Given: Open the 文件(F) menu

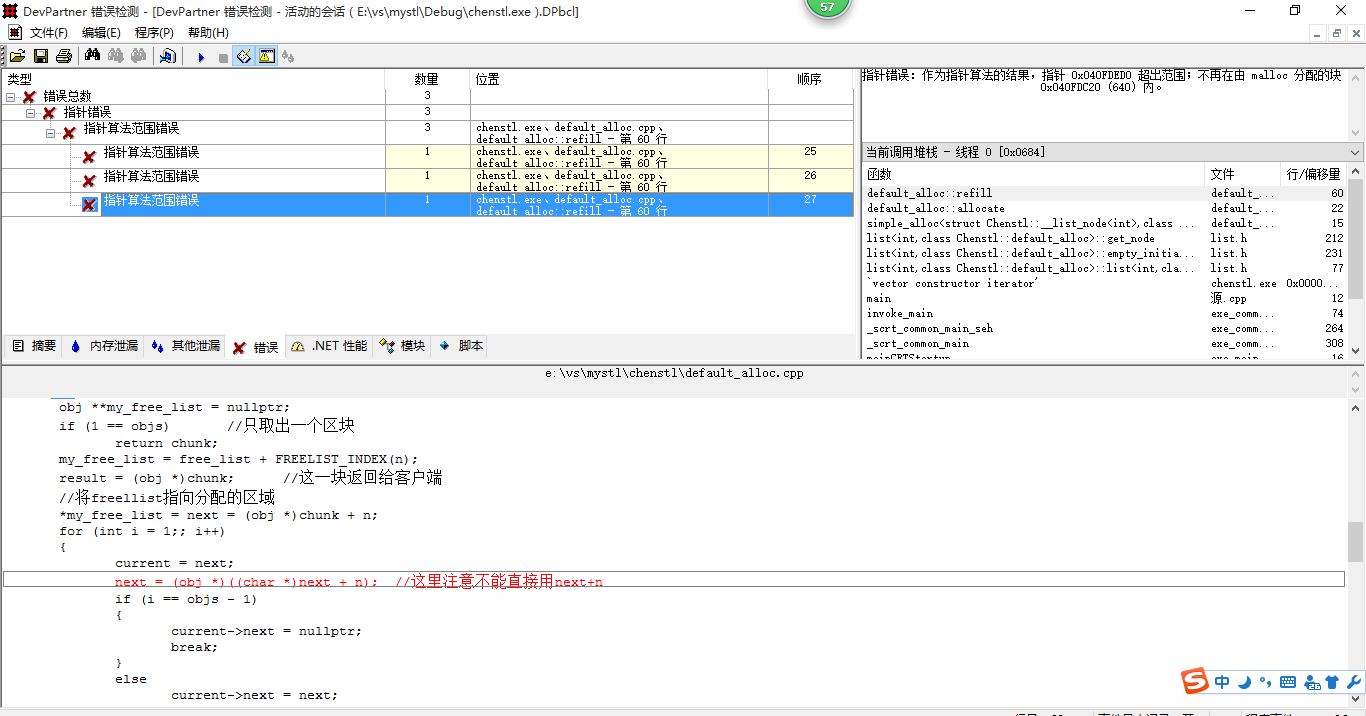Looking at the screenshot, I should coord(49,33).
